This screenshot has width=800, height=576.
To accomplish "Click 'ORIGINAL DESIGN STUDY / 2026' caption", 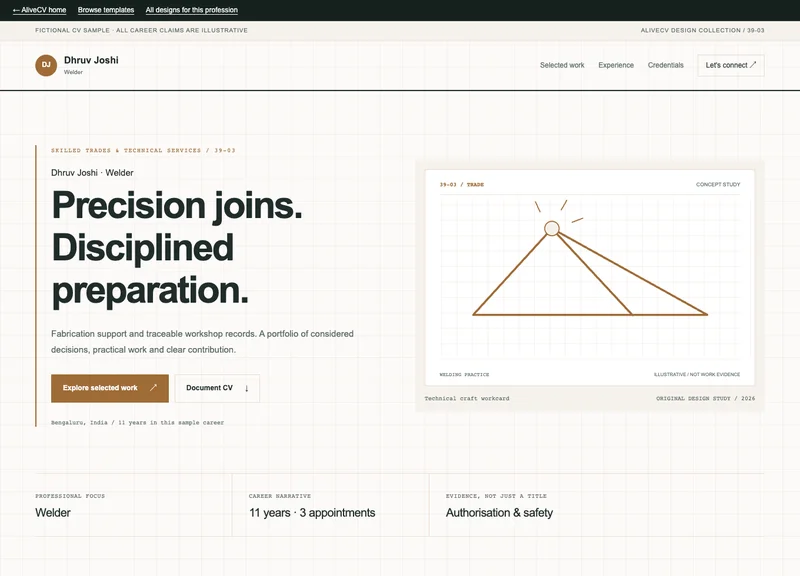I will (x=706, y=398).
